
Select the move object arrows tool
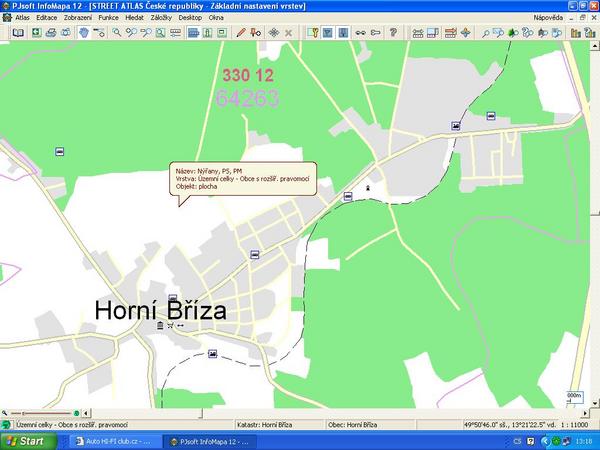(274, 33)
